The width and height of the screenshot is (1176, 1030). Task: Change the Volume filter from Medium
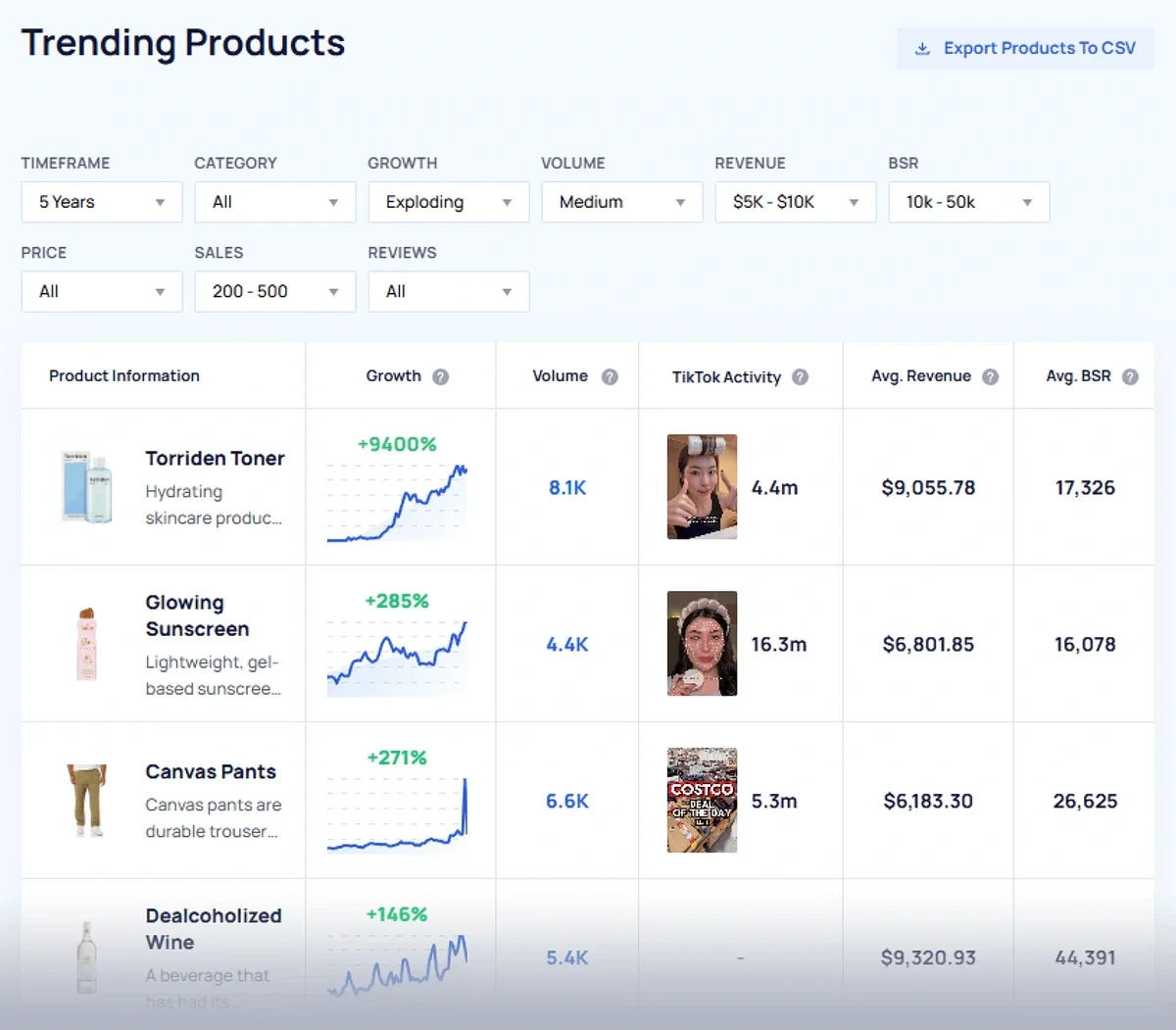[621, 202]
